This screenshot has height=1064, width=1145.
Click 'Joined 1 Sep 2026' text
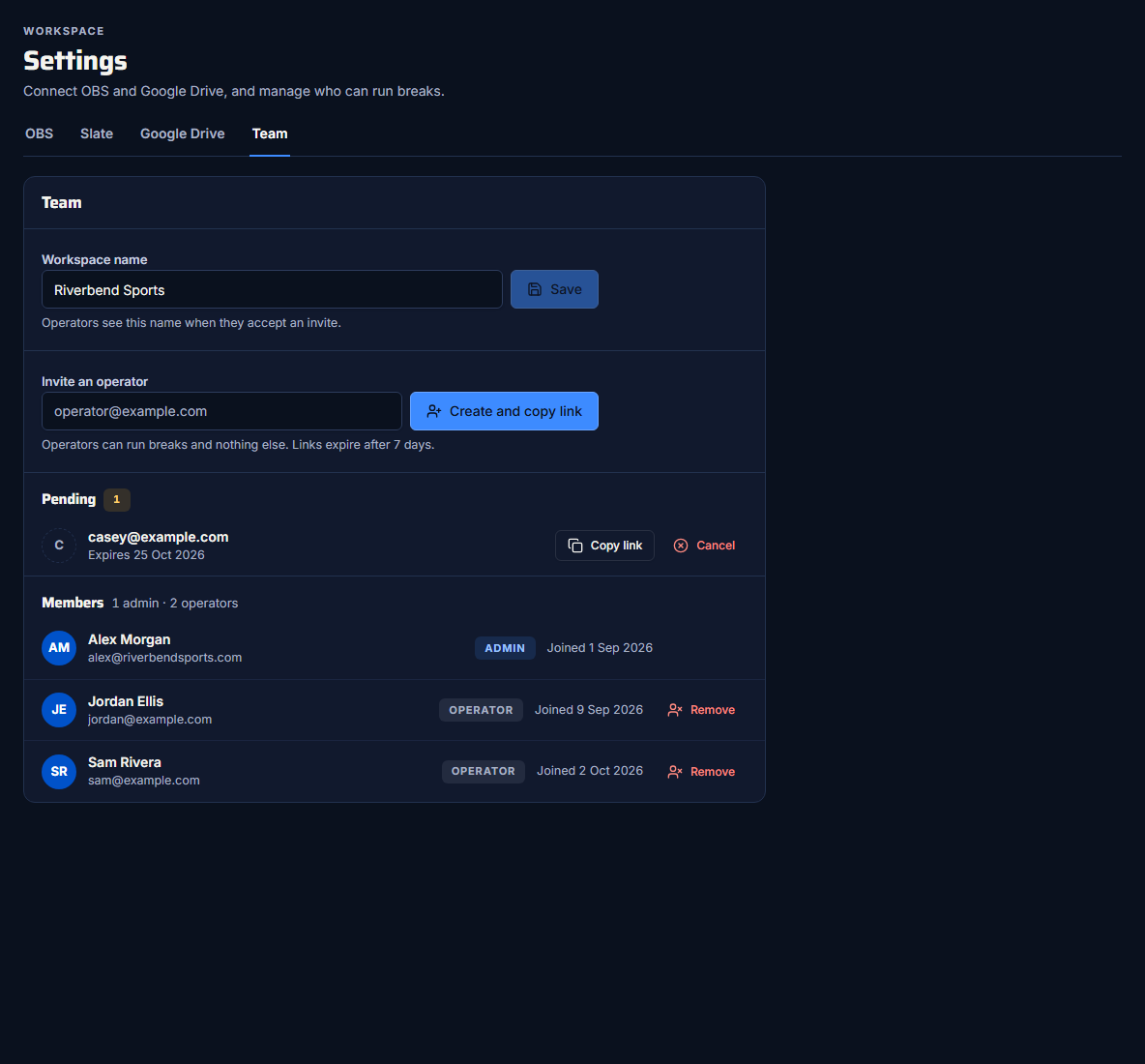click(x=600, y=648)
